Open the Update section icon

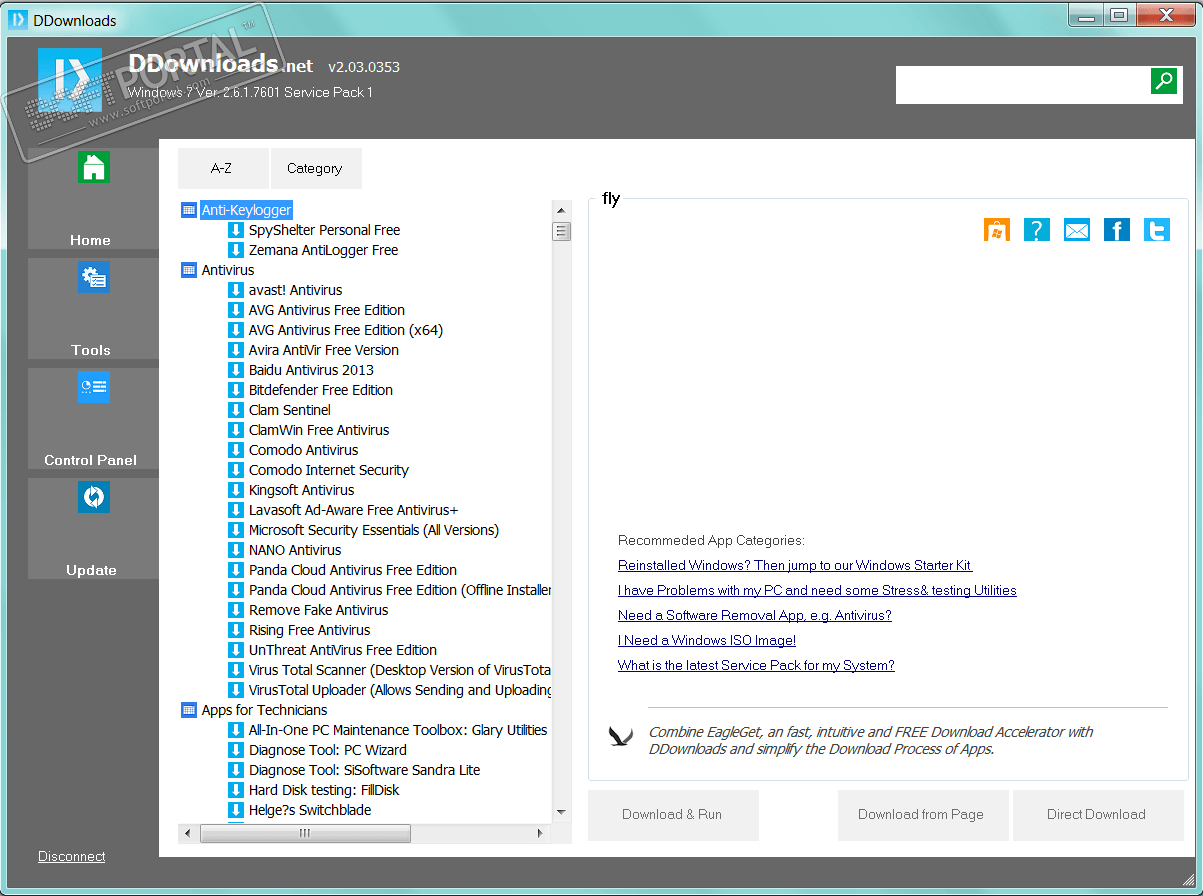[x=93, y=497]
